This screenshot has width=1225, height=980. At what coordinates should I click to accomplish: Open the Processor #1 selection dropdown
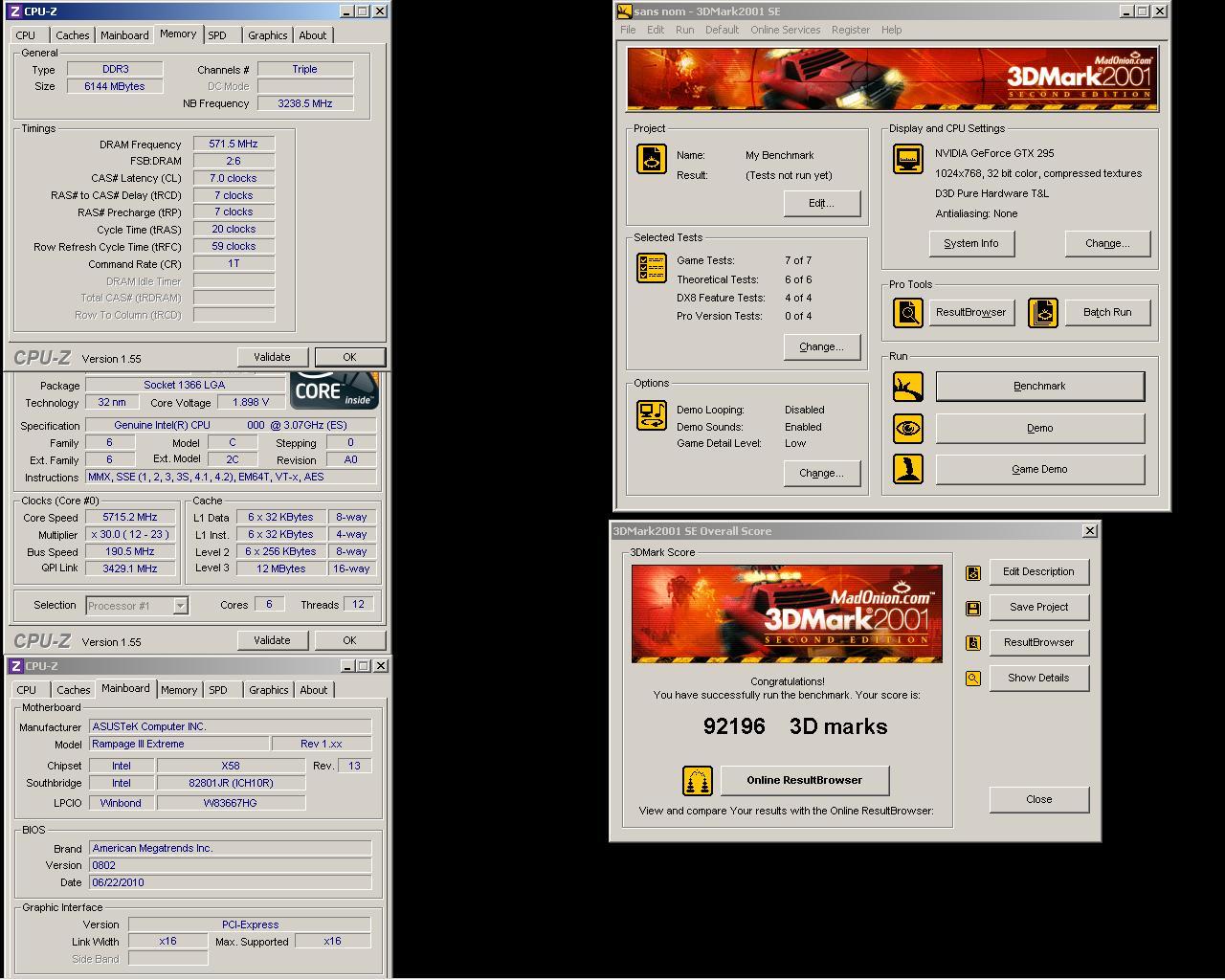coord(180,606)
